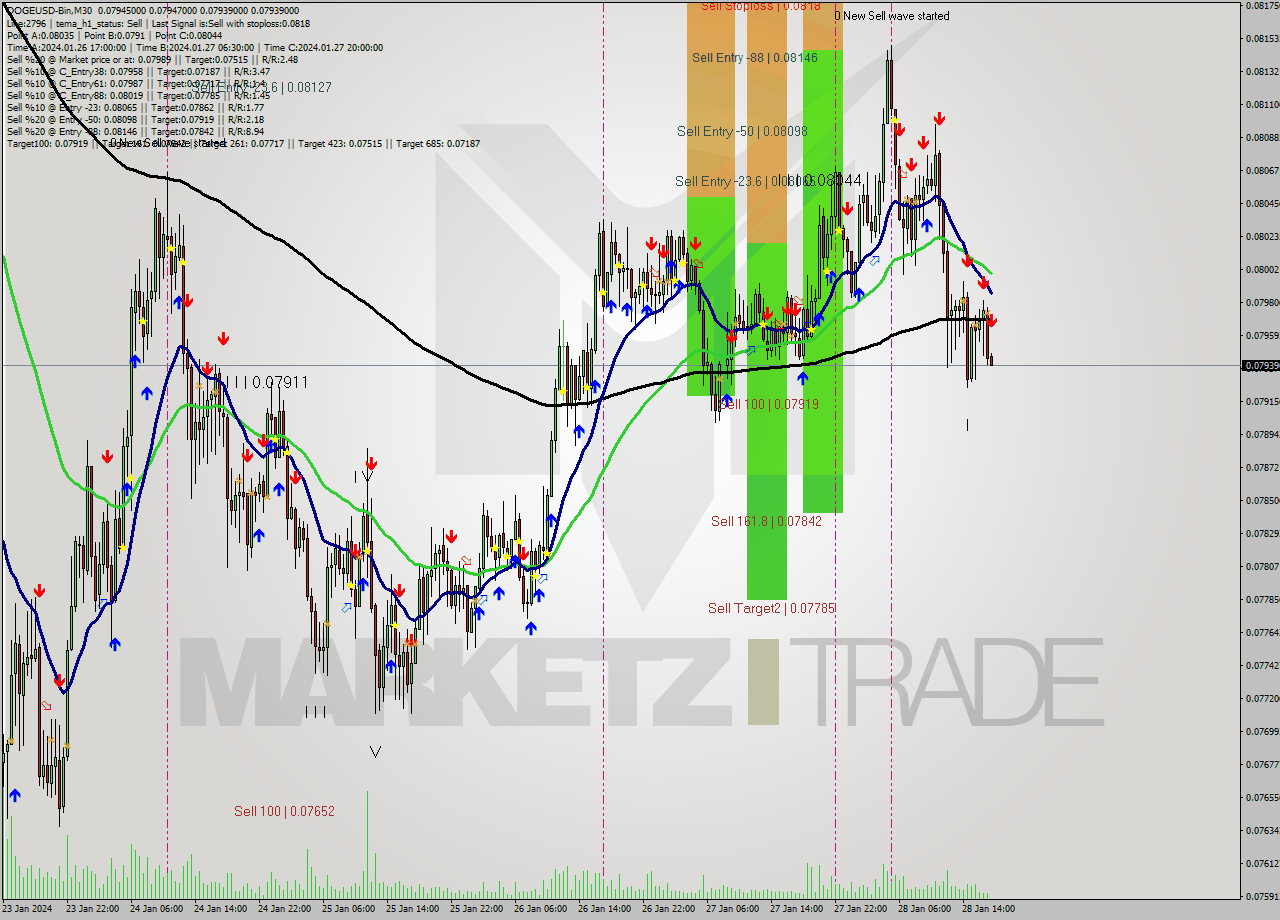Click 0.08088 on the price axis
The width and height of the screenshot is (1280, 920).
[x=1262, y=137]
